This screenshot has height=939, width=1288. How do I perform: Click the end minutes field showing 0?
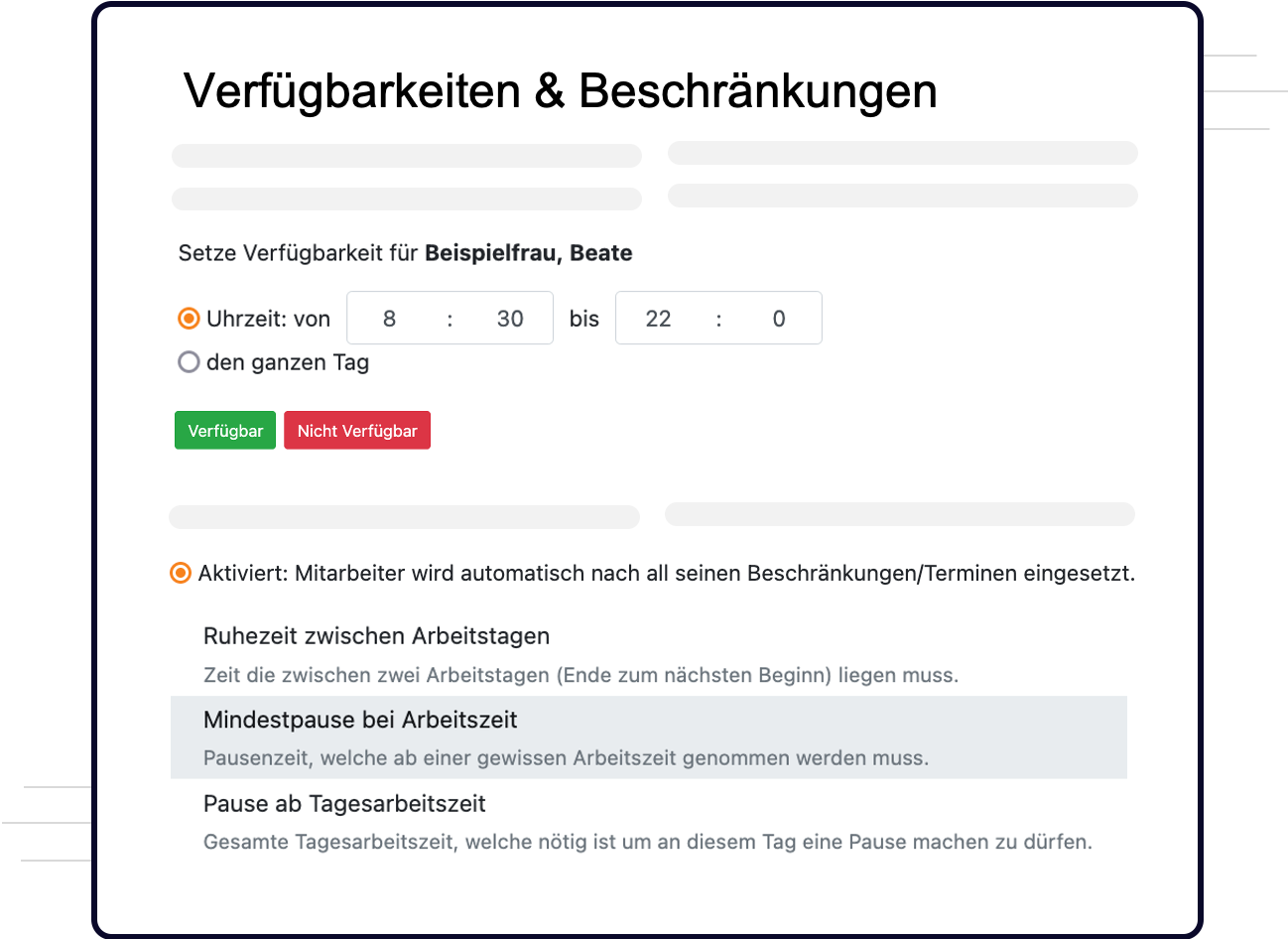point(779,319)
